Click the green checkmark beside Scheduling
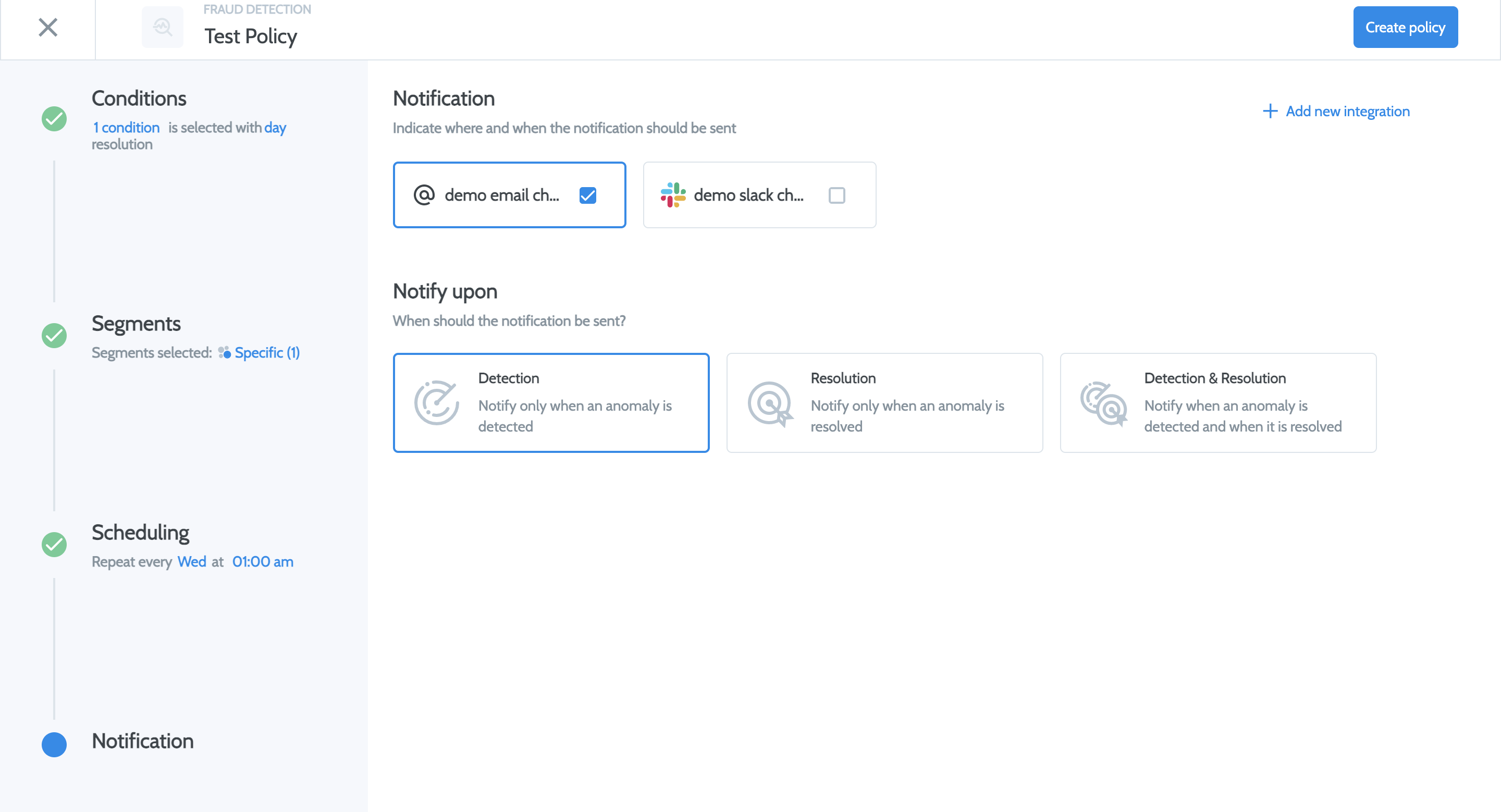 54,545
